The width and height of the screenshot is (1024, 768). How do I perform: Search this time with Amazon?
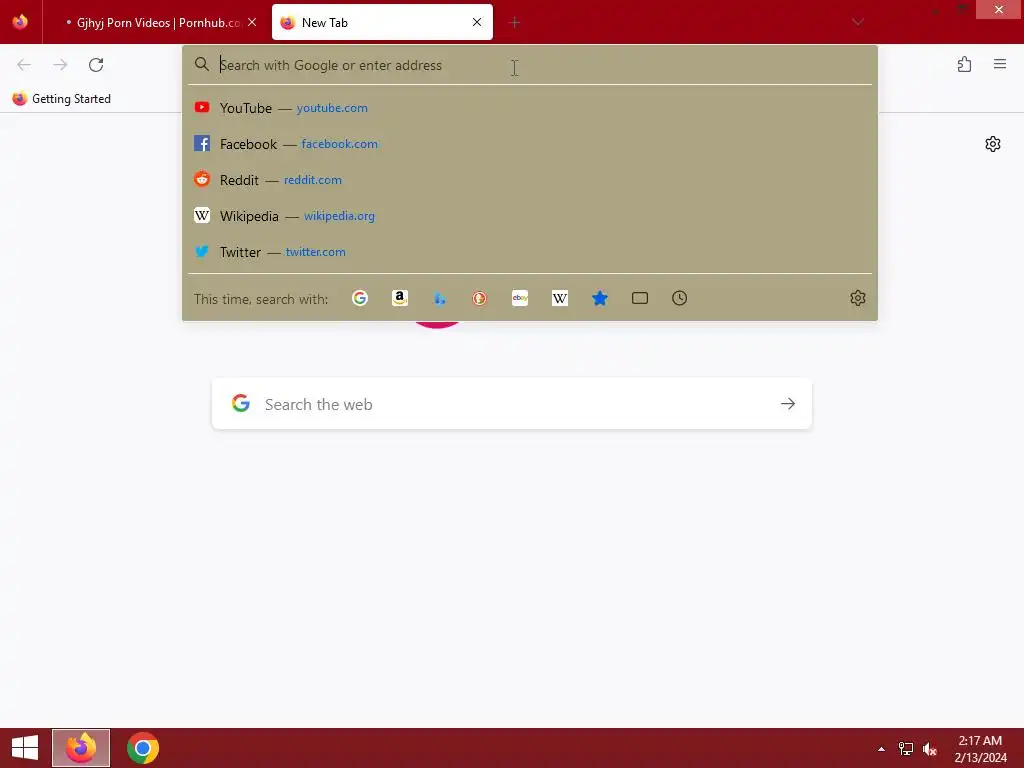[x=400, y=298]
